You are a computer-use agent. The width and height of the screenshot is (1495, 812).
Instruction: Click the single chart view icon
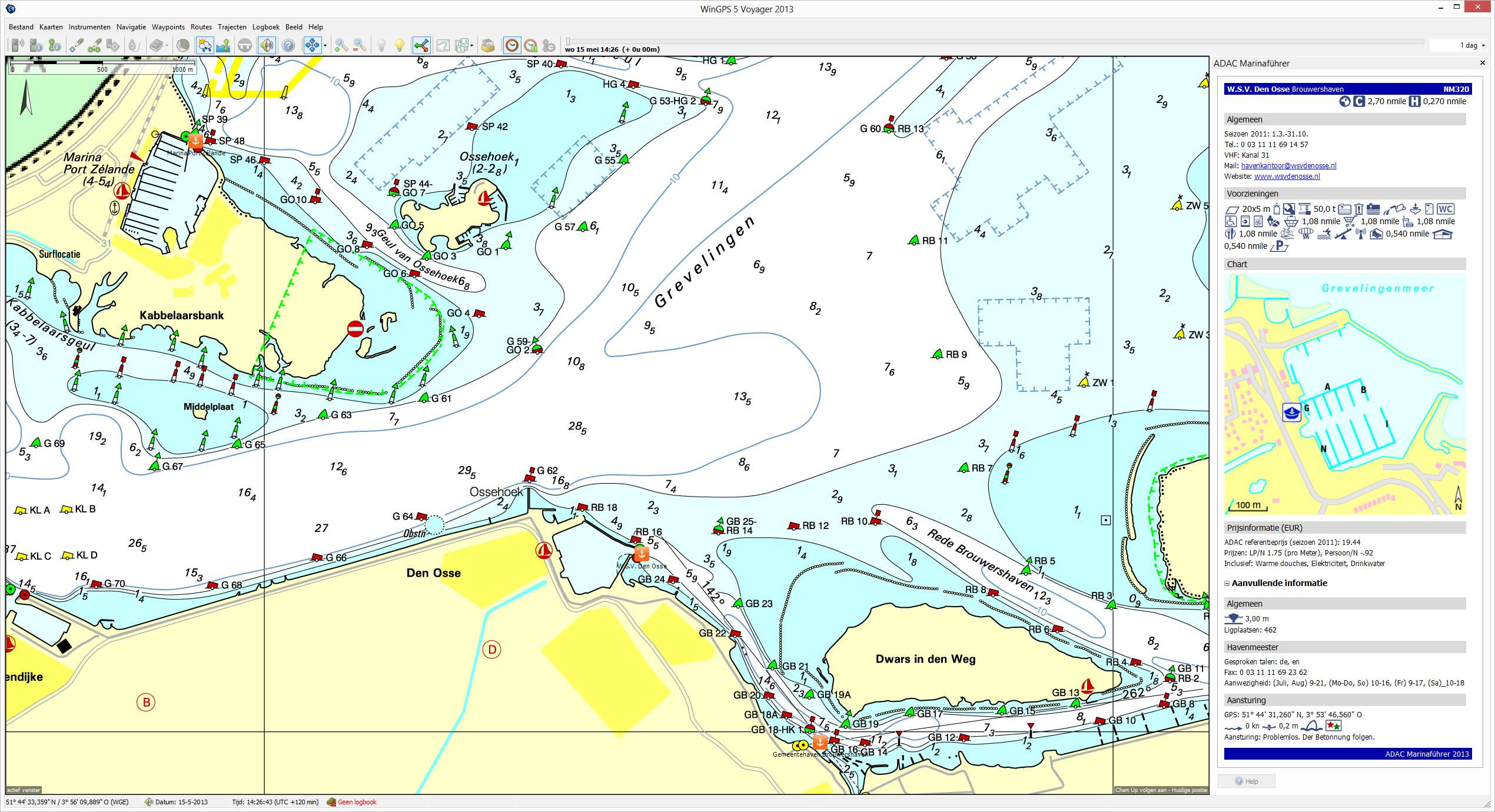tap(443, 45)
